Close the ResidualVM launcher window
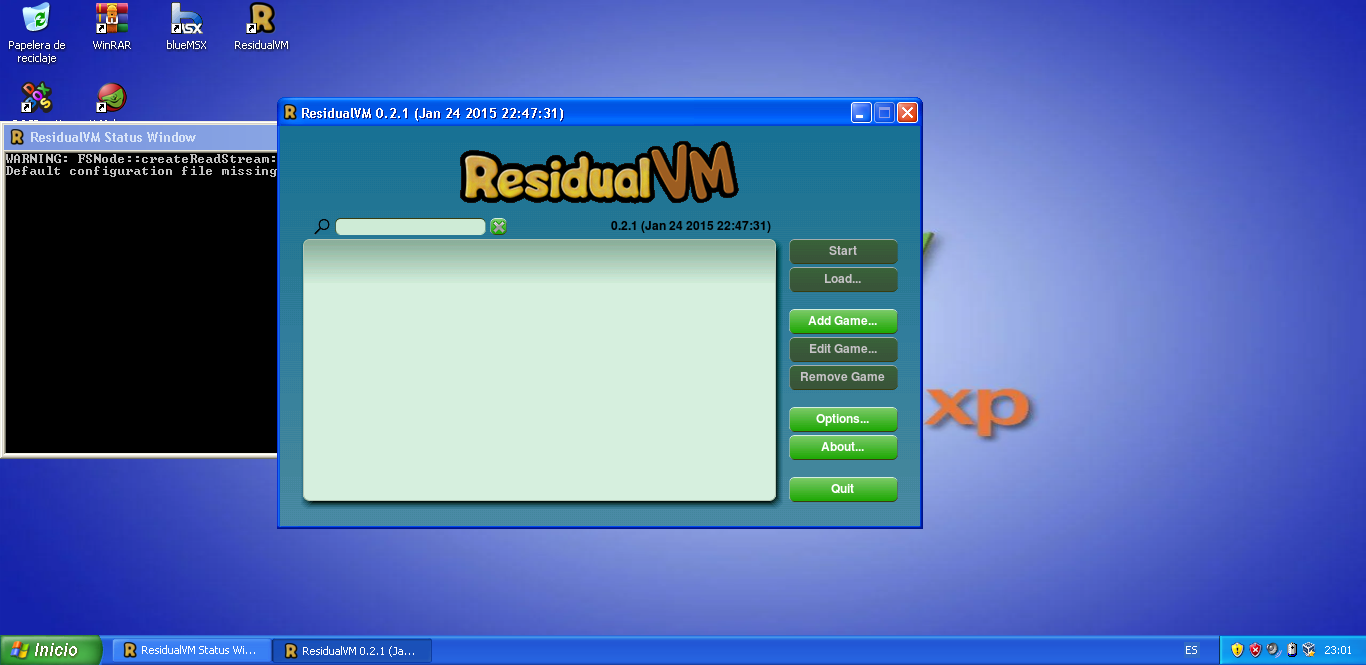 pyautogui.click(x=907, y=113)
